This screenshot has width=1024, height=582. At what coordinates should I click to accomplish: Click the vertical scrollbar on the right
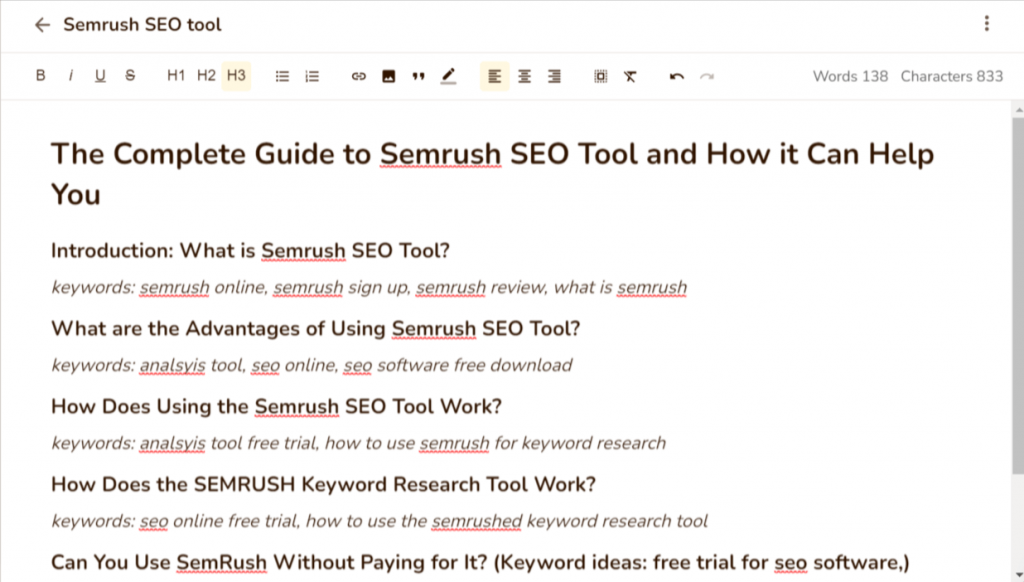pyautogui.click(x=1017, y=300)
